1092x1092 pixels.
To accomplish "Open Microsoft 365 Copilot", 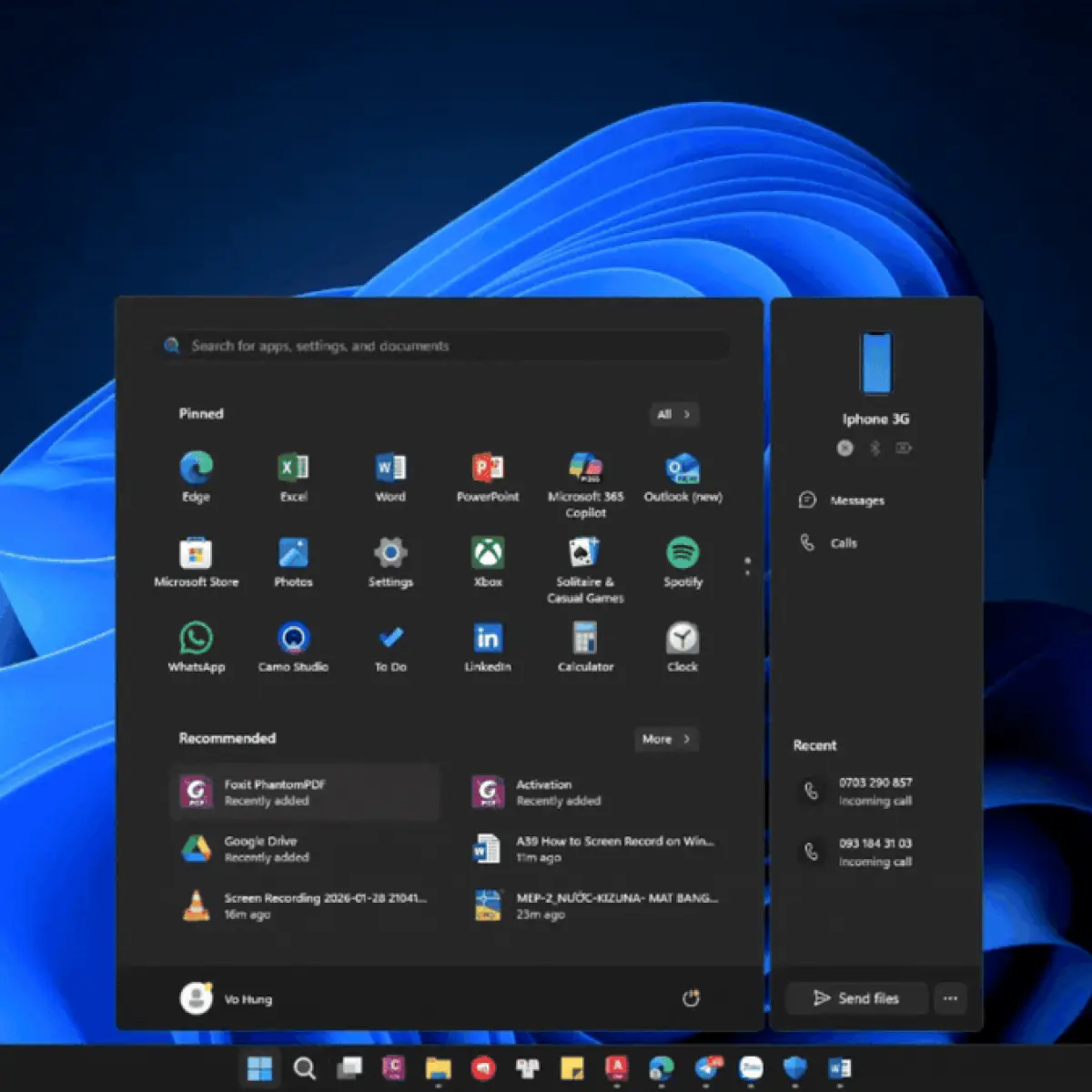I will (585, 484).
